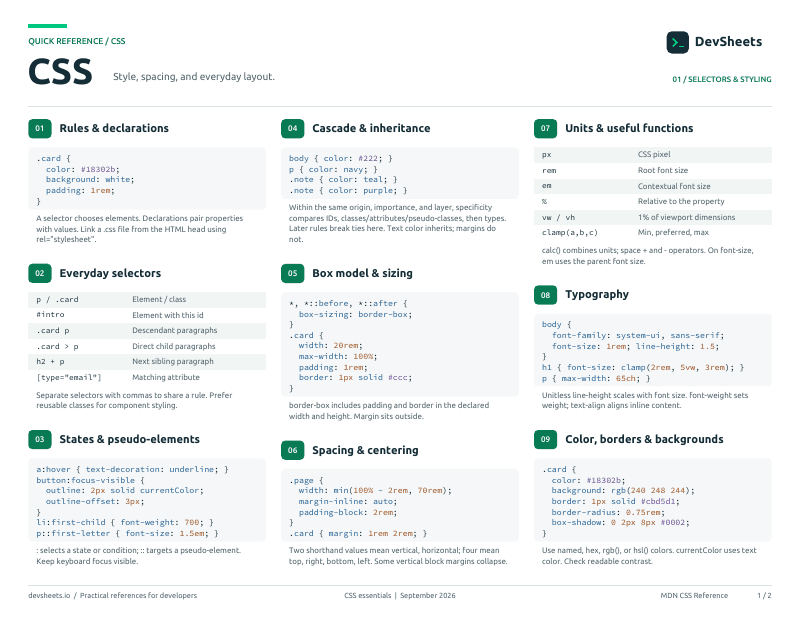Click the 09 section number badge
This screenshot has width=800, height=619.
click(545, 439)
